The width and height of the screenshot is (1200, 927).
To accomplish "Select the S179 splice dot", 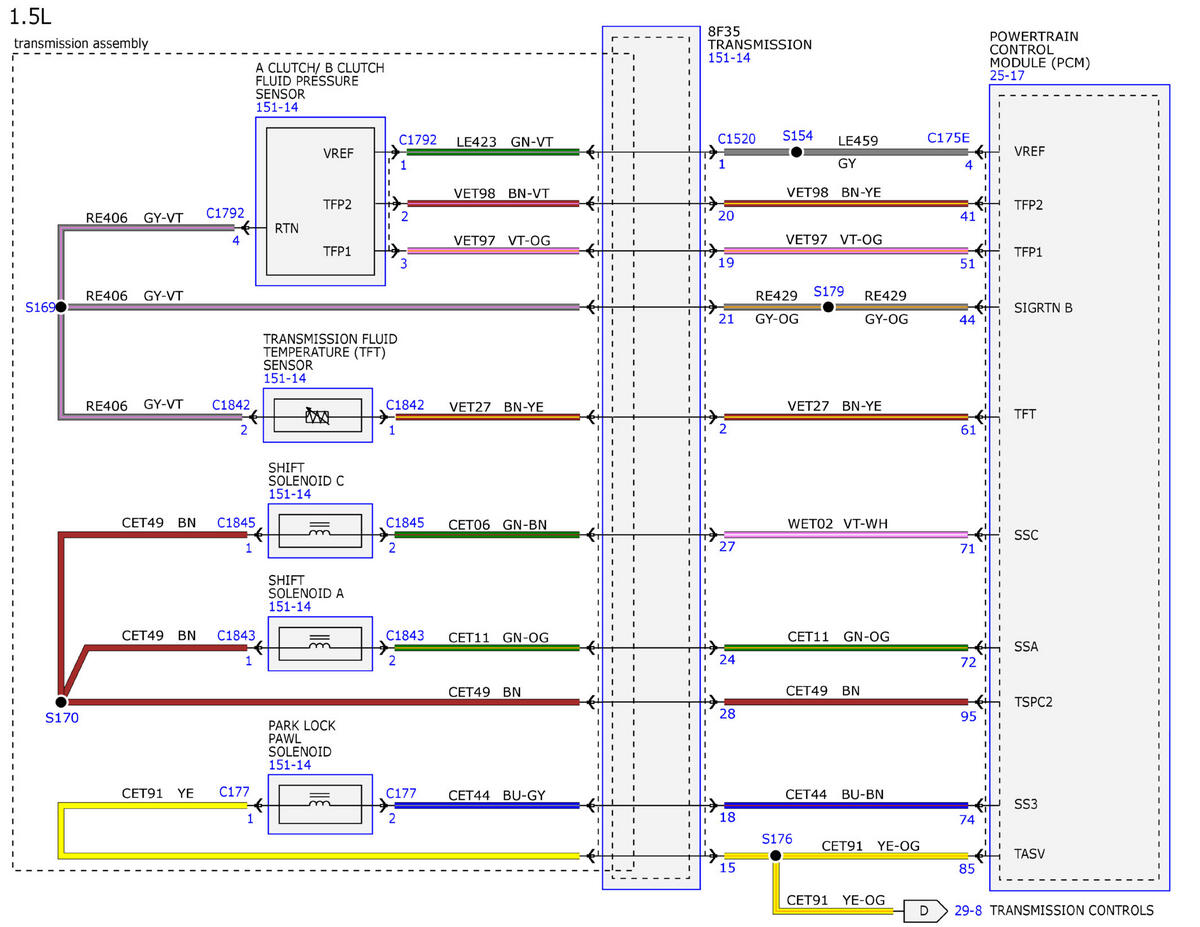I will (x=828, y=307).
